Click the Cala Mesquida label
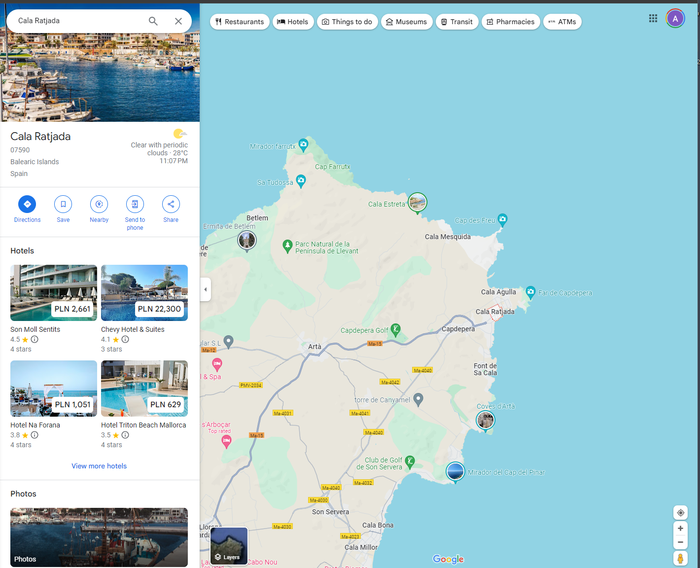Image resolution: width=700 pixels, height=568 pixels. 448,237
